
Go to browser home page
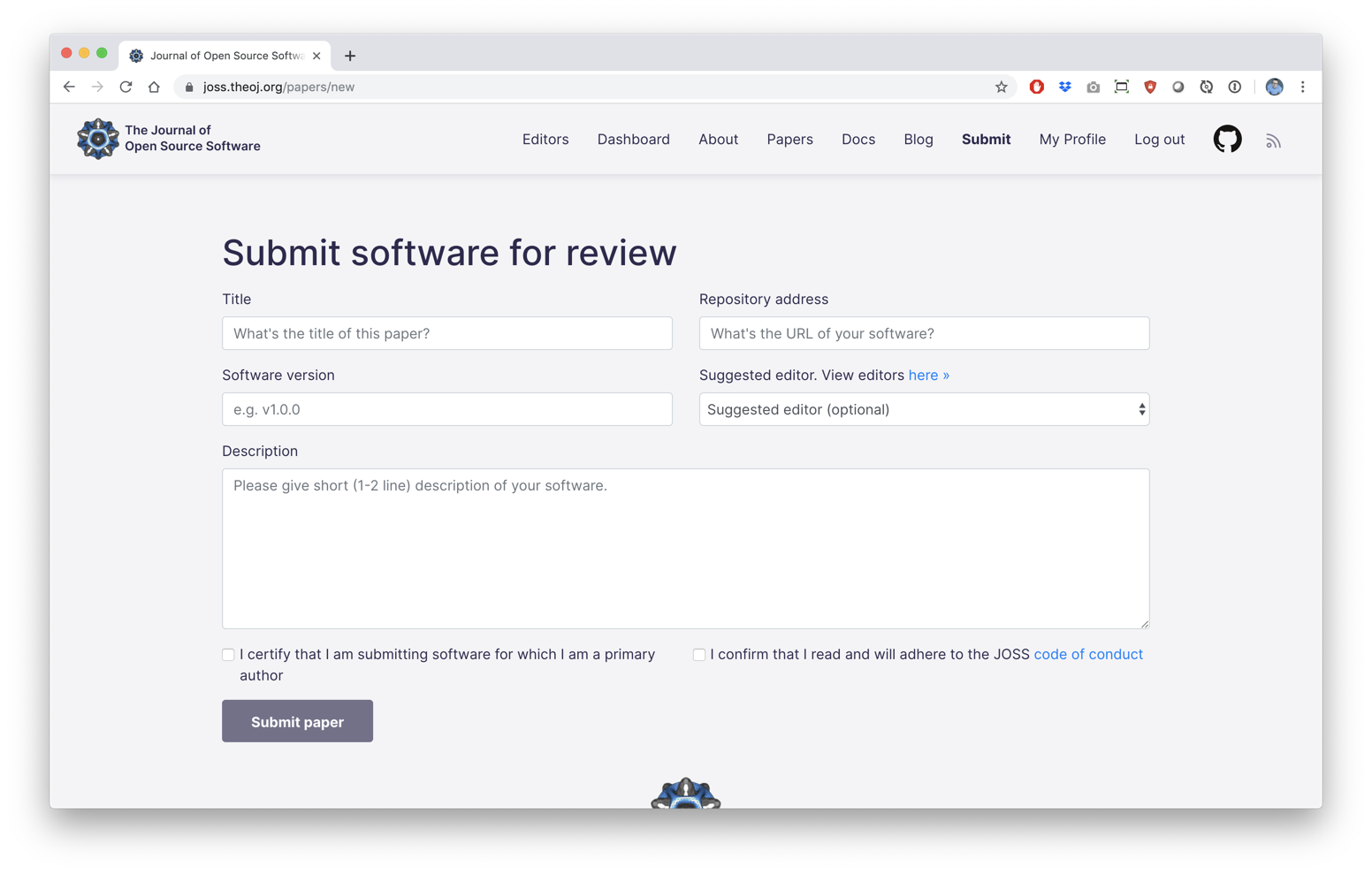[x=154, y=87]
